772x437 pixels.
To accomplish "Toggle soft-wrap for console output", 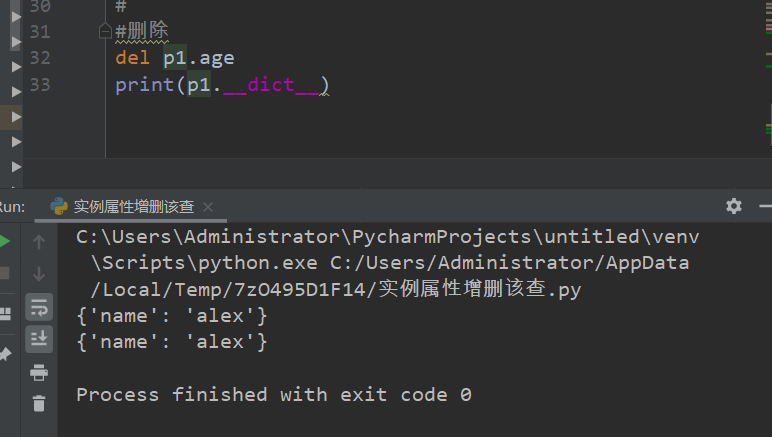I will 39,307.
